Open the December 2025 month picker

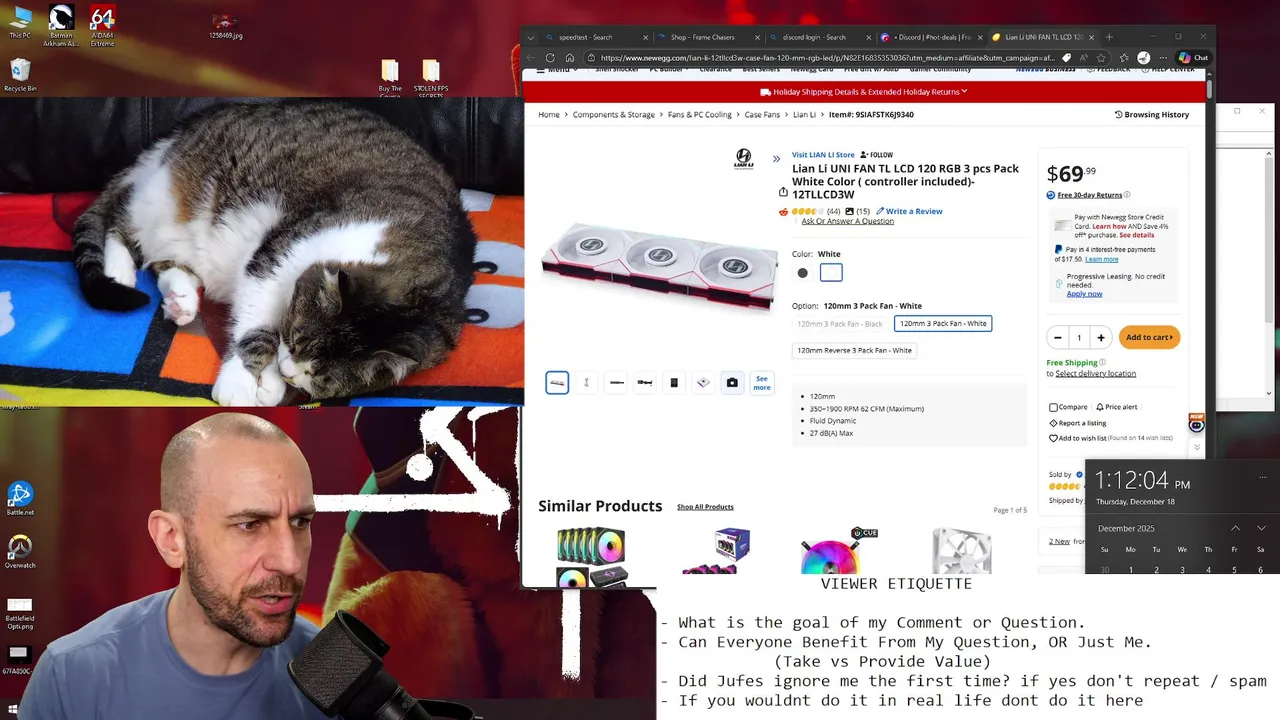point(1126,528)
